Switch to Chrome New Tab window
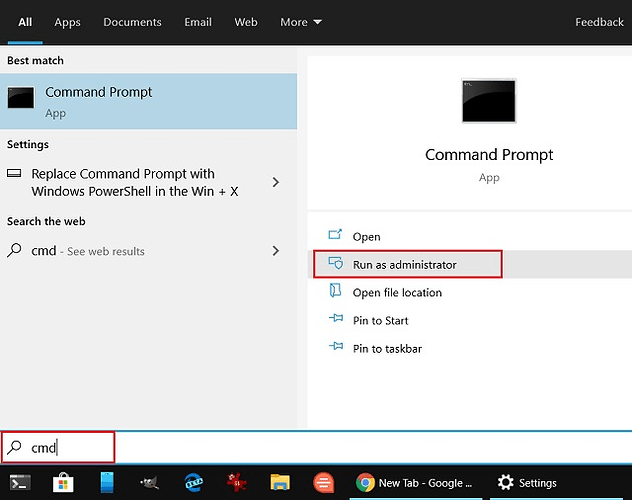 click(414, 483)
